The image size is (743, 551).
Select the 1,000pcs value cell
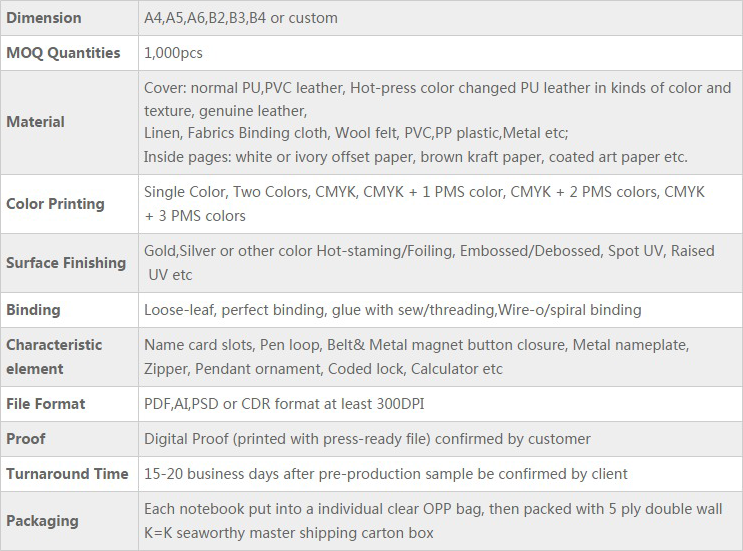coord(175,53)
